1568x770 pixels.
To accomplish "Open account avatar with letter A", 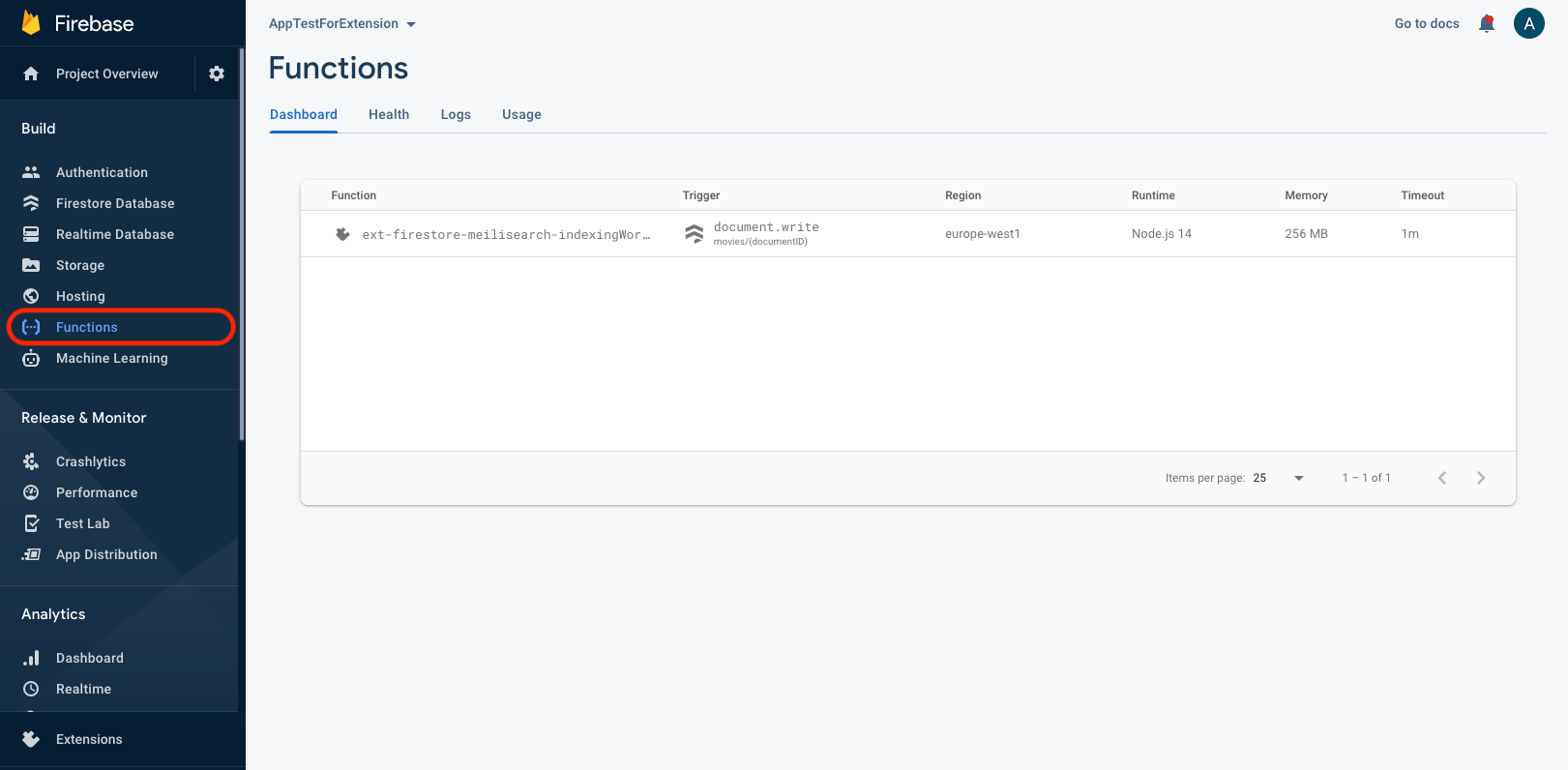I will pos(1529,23).
